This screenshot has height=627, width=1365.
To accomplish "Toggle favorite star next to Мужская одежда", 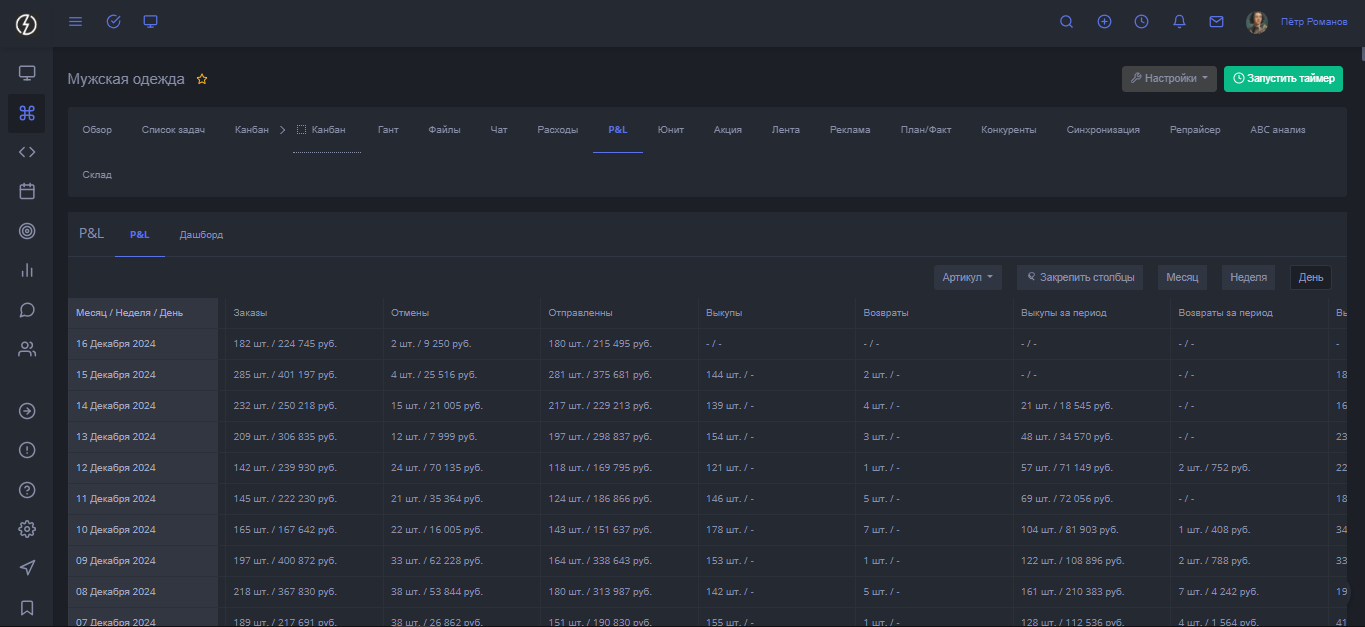I will (x=202, y=79).
